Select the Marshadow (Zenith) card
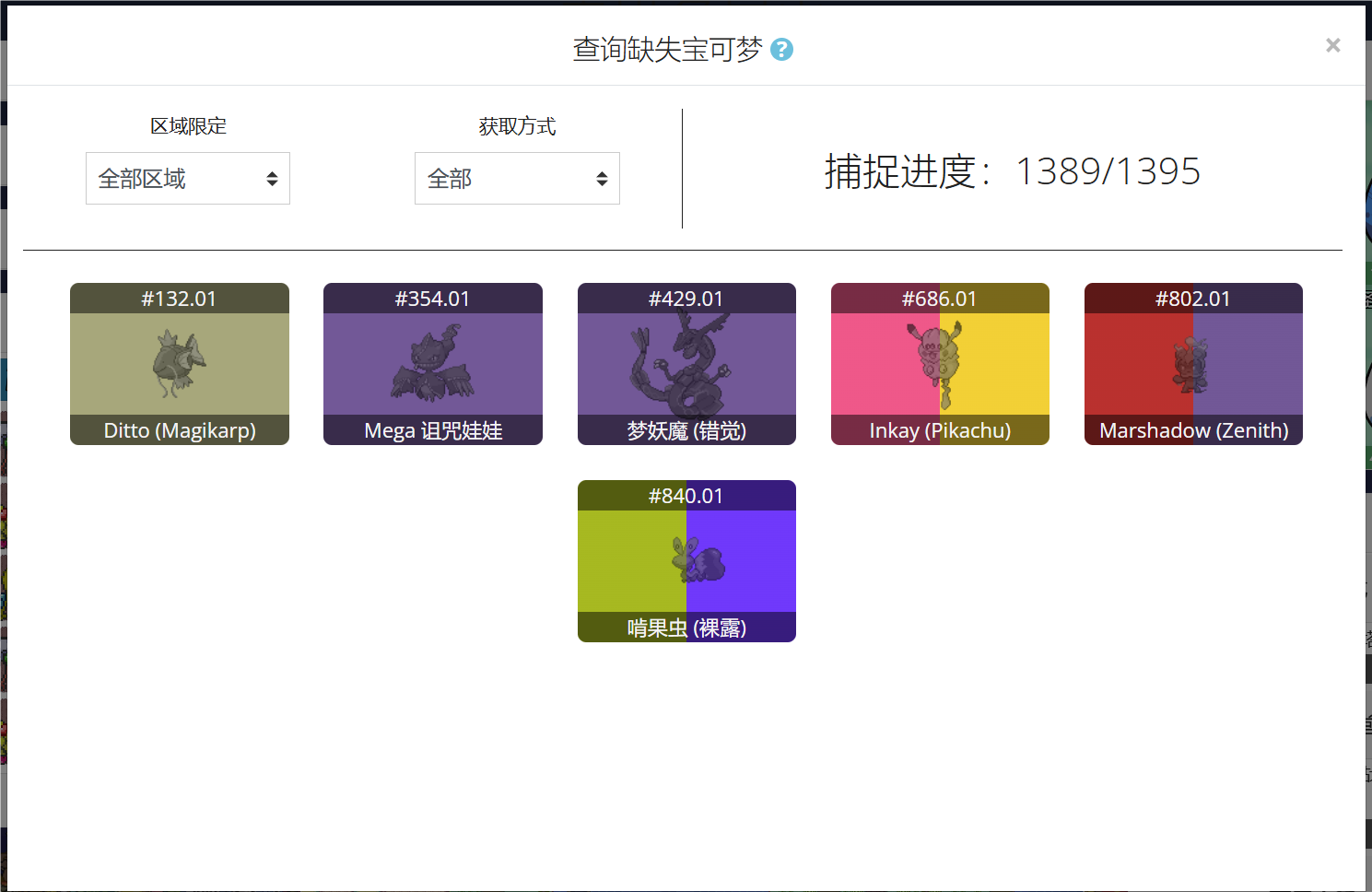 tap(1193, 364)
